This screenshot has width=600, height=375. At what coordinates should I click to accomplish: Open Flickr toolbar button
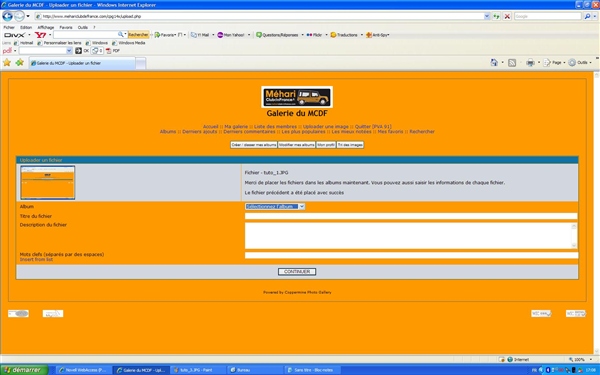click(x=314, y=35)
